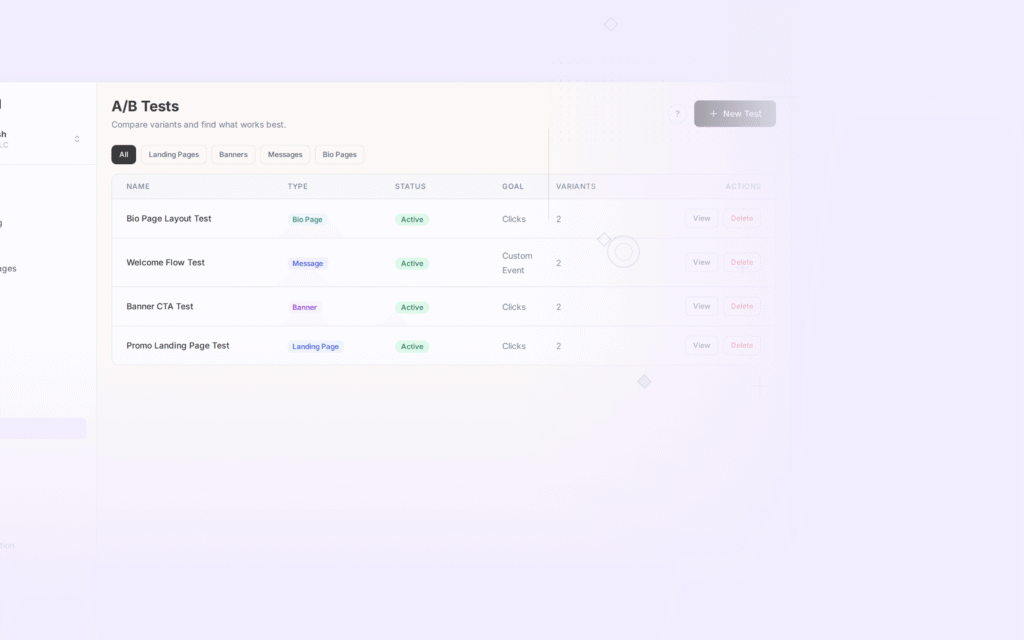Switch to the Banners filter

pyautogui.click(x=233, y=155)
